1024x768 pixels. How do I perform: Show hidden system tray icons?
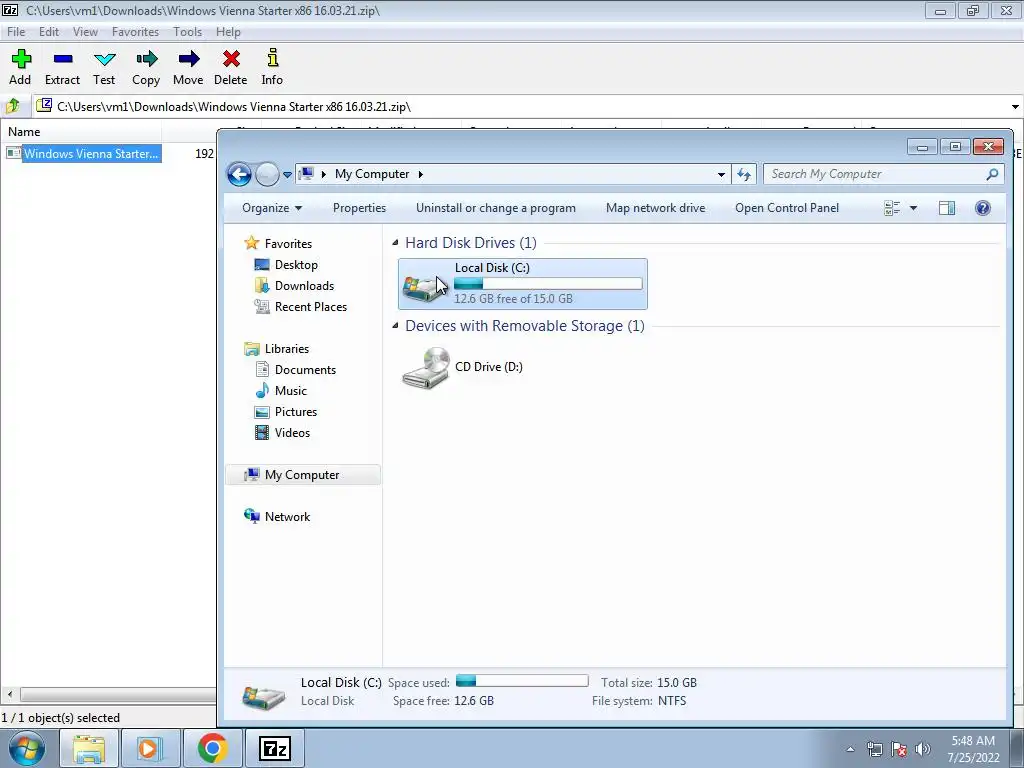coord(850,749)
